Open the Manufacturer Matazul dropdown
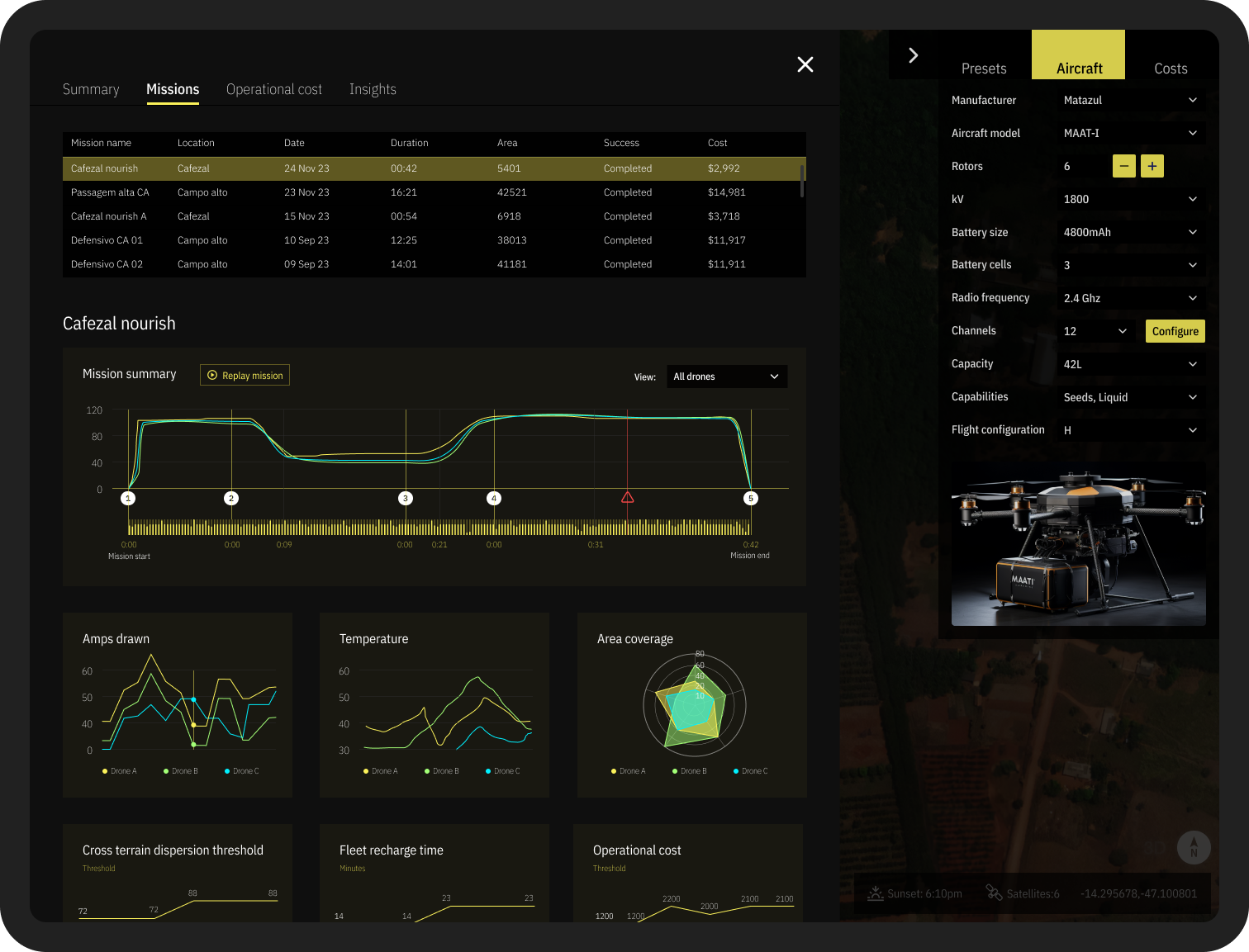Screen dimensions: 1249x952 1131,100
